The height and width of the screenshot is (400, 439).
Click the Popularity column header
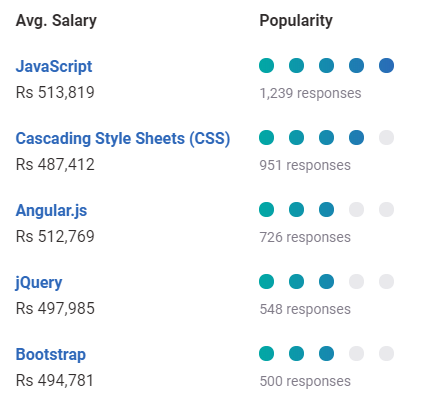tap(296, 21)
